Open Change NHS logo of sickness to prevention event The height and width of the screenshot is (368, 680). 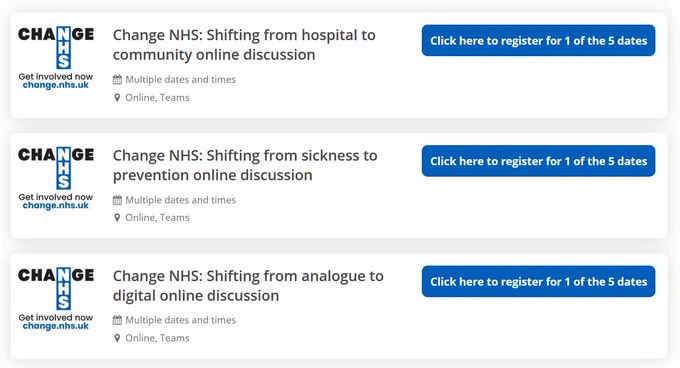[56, 178]
